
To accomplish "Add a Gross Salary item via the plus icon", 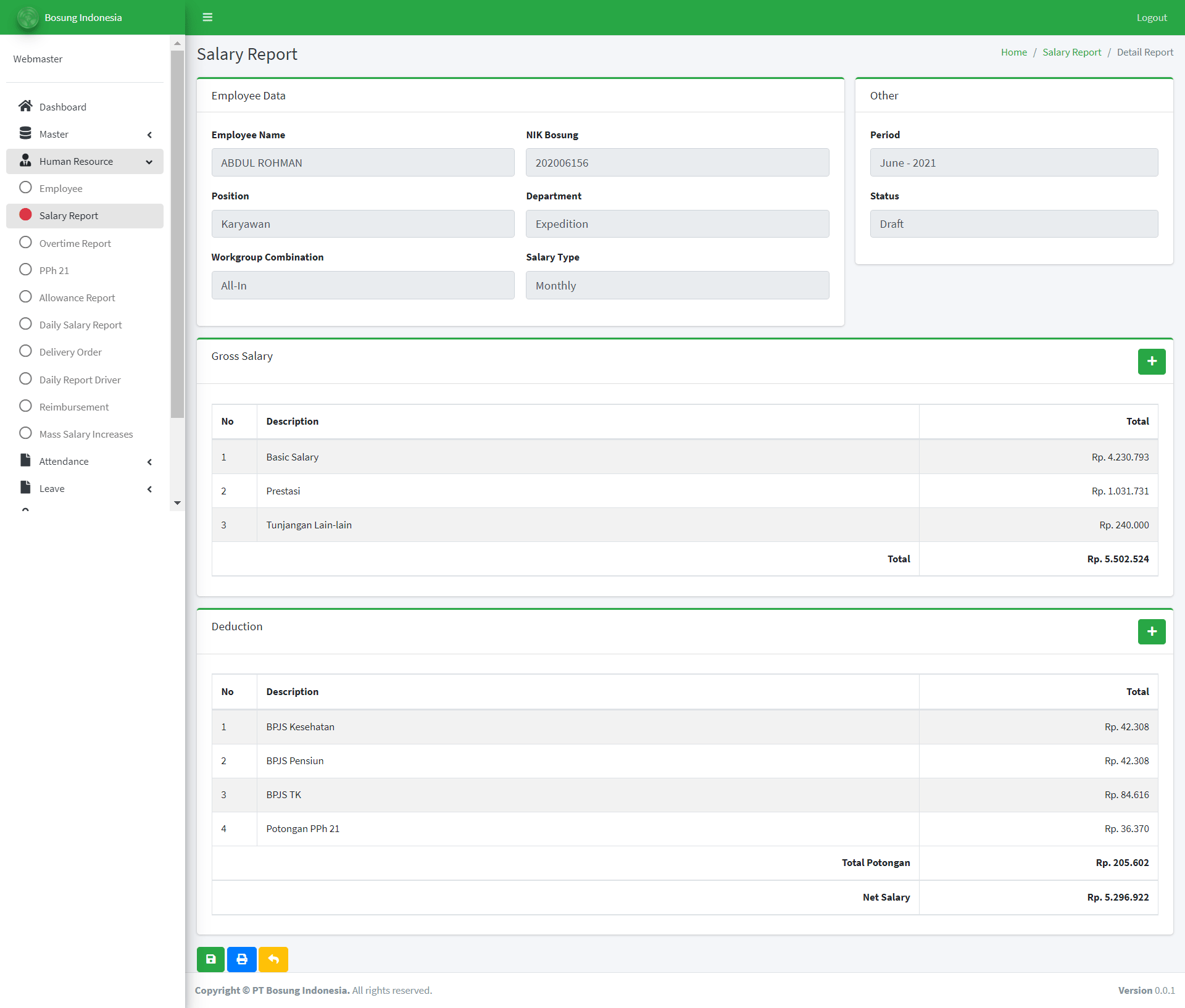I will coord(1151,362).
